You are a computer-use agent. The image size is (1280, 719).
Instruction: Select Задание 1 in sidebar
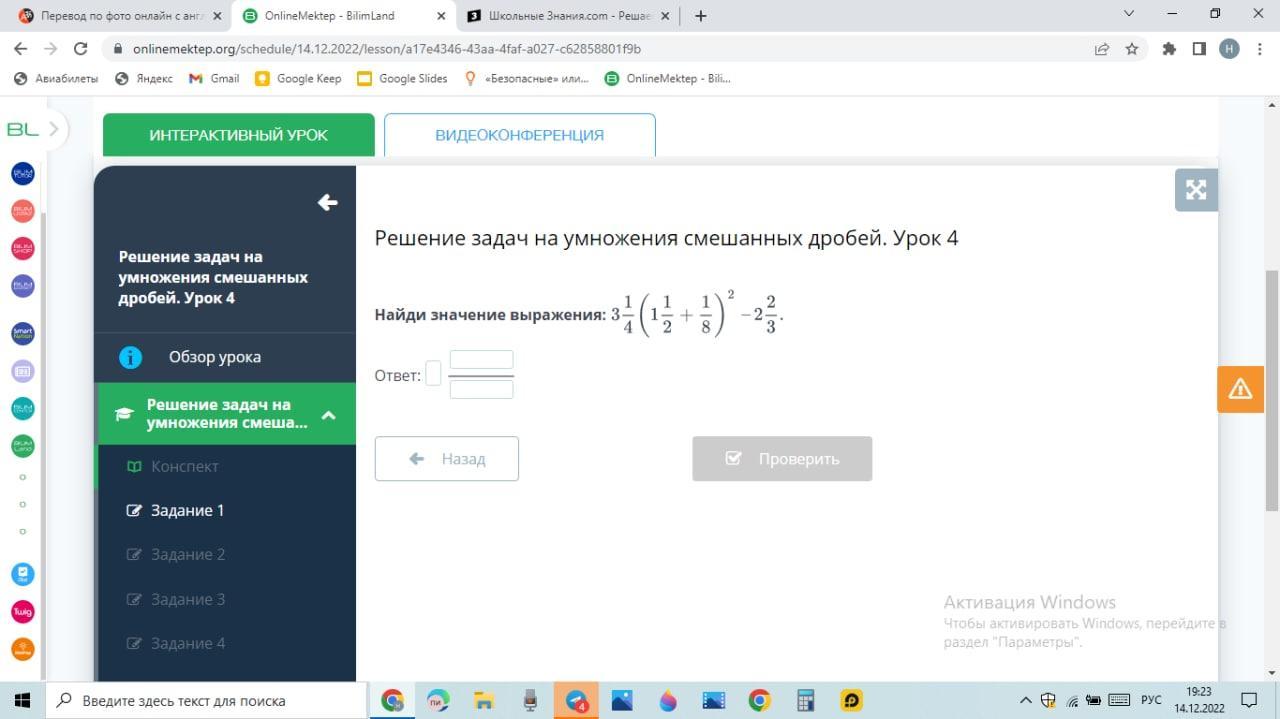pyautogui.click(x=187, y=510)
